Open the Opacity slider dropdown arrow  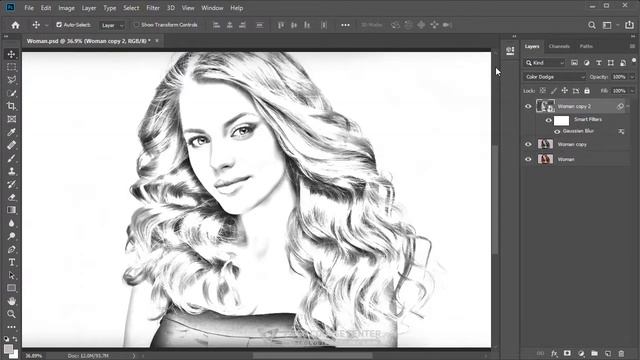(x=632, y=77)
